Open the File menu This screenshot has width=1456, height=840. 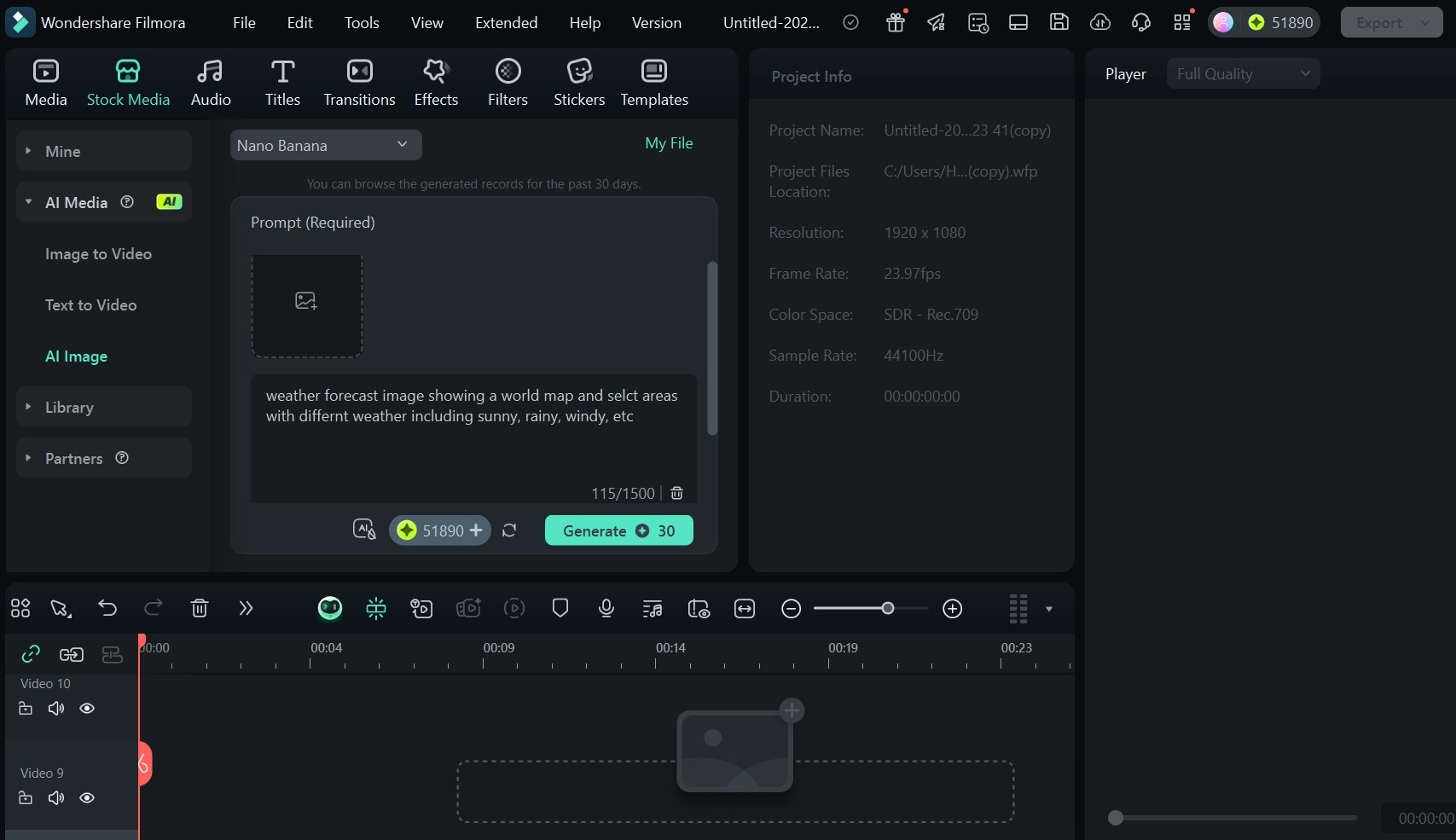coord(244,23)
